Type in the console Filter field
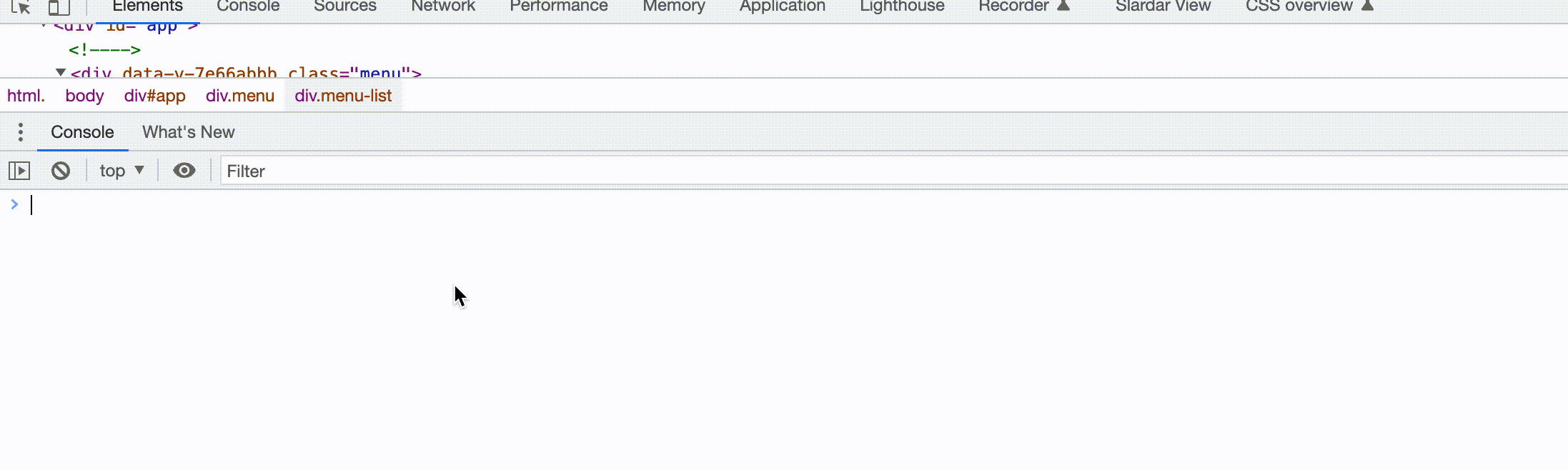This screenshot has width=1568, height=470. [858, 171]
